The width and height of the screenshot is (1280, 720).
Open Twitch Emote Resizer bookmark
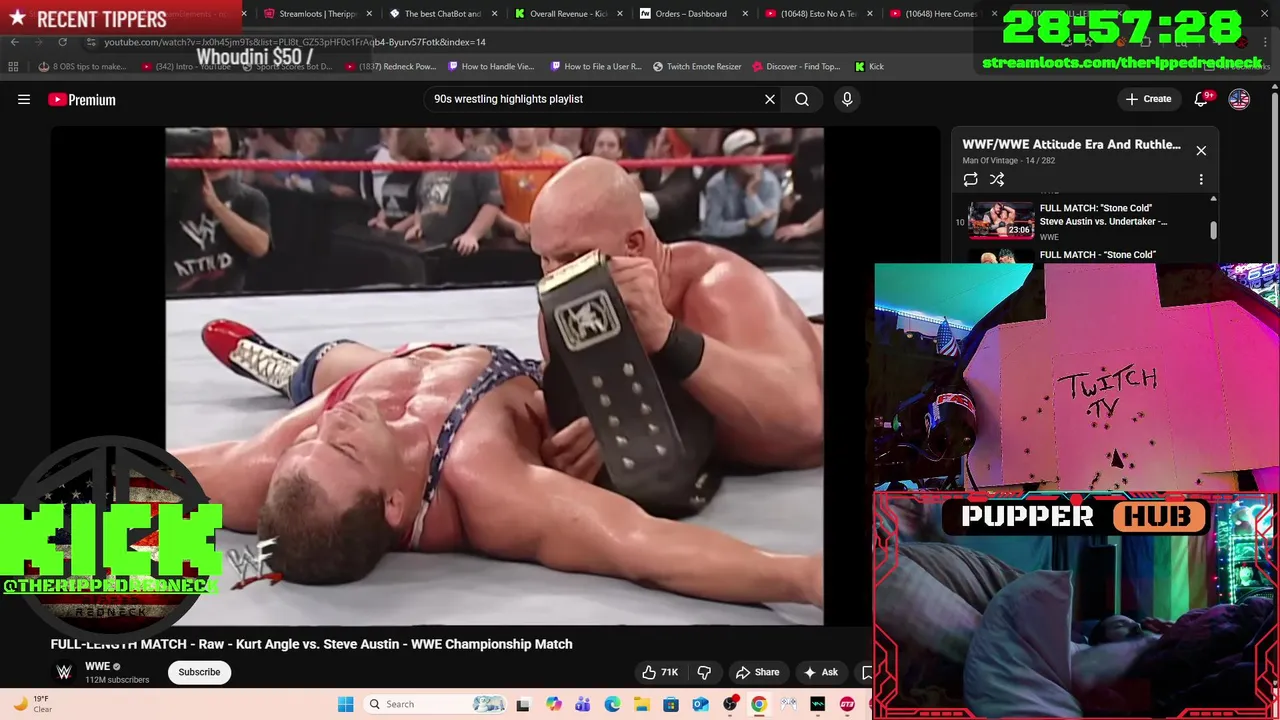(x=697, y=67)
